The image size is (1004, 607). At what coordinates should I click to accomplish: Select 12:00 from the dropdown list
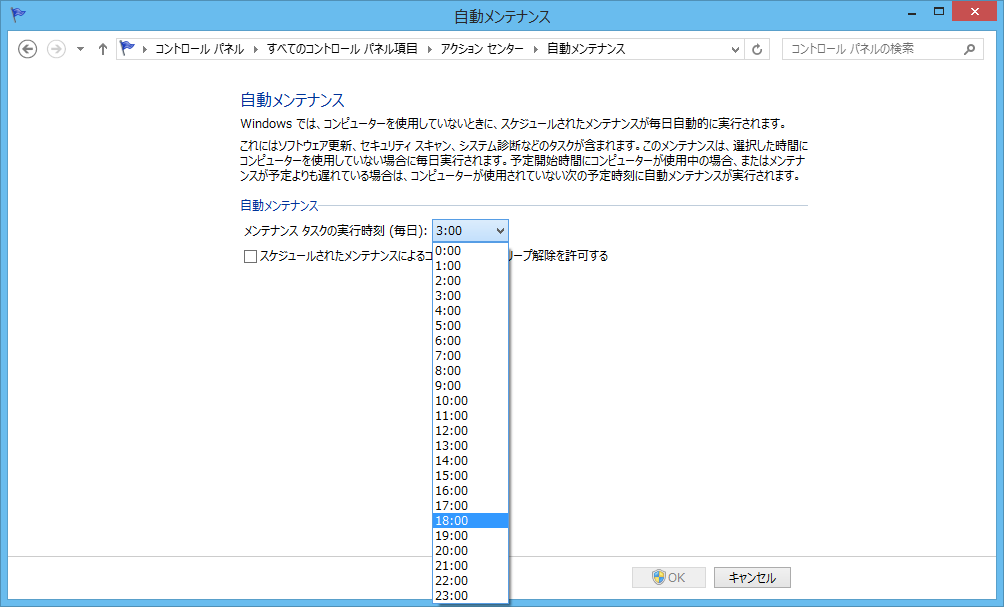click(x=471, y=430)
